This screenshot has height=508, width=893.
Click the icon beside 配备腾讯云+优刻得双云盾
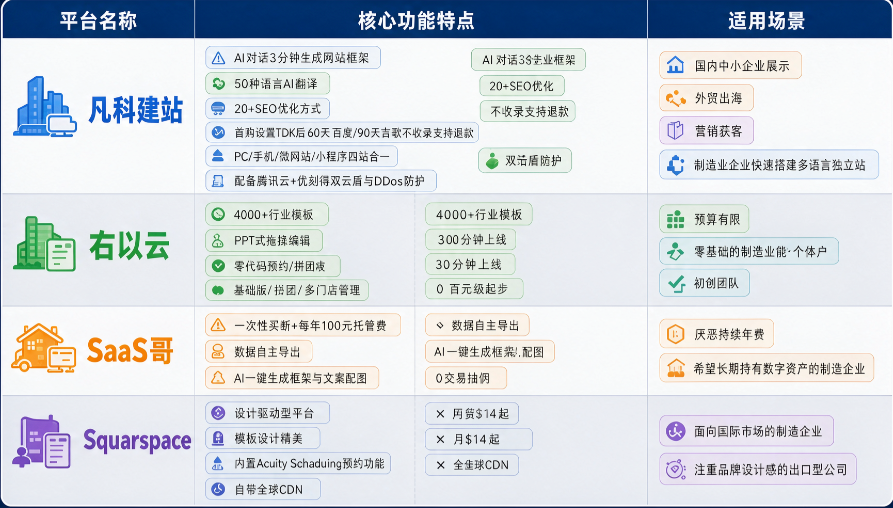[x=218, y=181]
